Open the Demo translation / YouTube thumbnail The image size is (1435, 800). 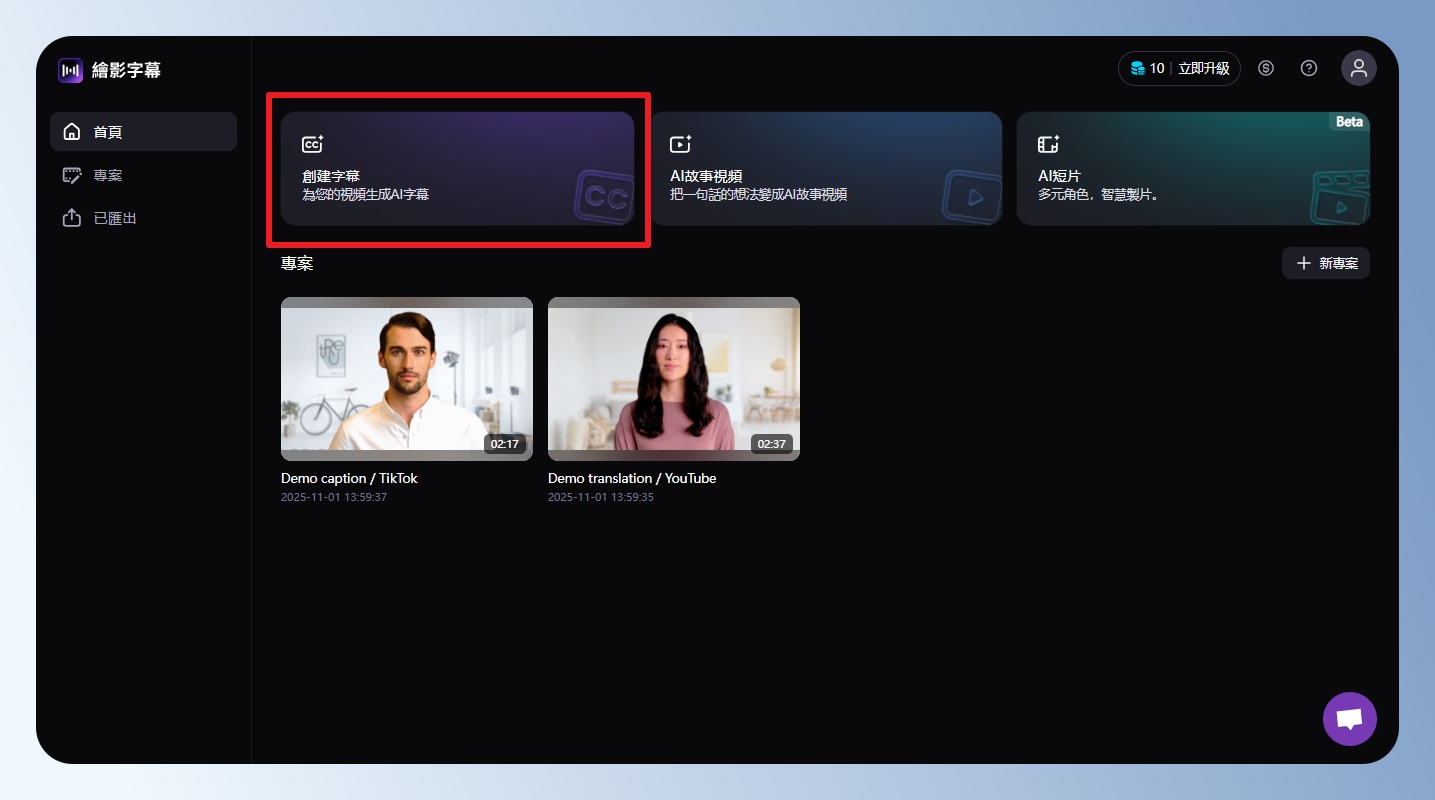[674, 378]
